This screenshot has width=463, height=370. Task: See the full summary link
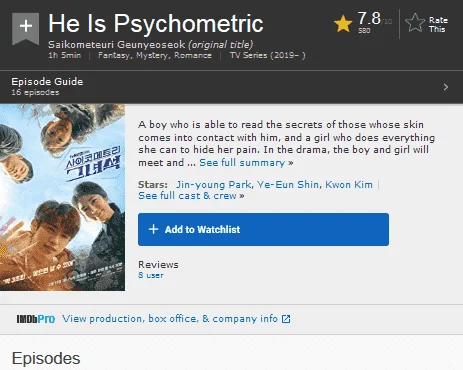pos(246,163)
